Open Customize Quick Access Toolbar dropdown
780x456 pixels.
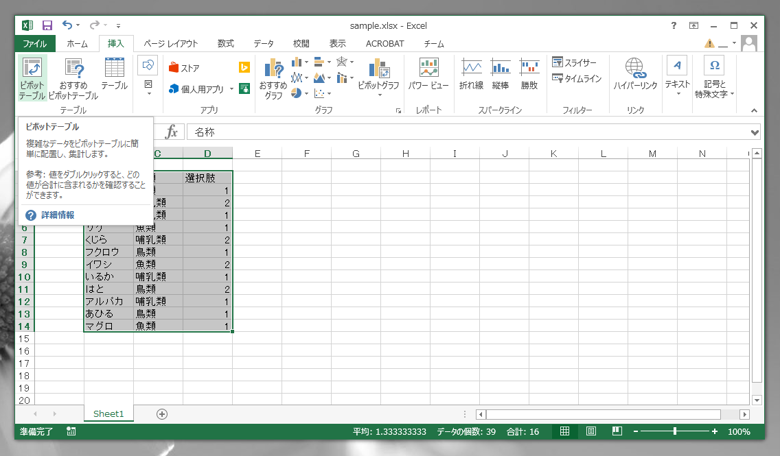[118, 25]
